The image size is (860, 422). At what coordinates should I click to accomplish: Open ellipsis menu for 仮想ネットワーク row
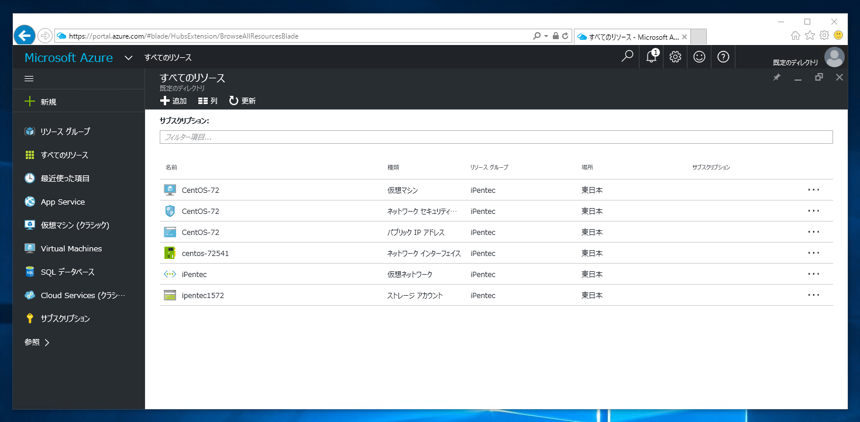pyautogui.click(x=813, y=274)
